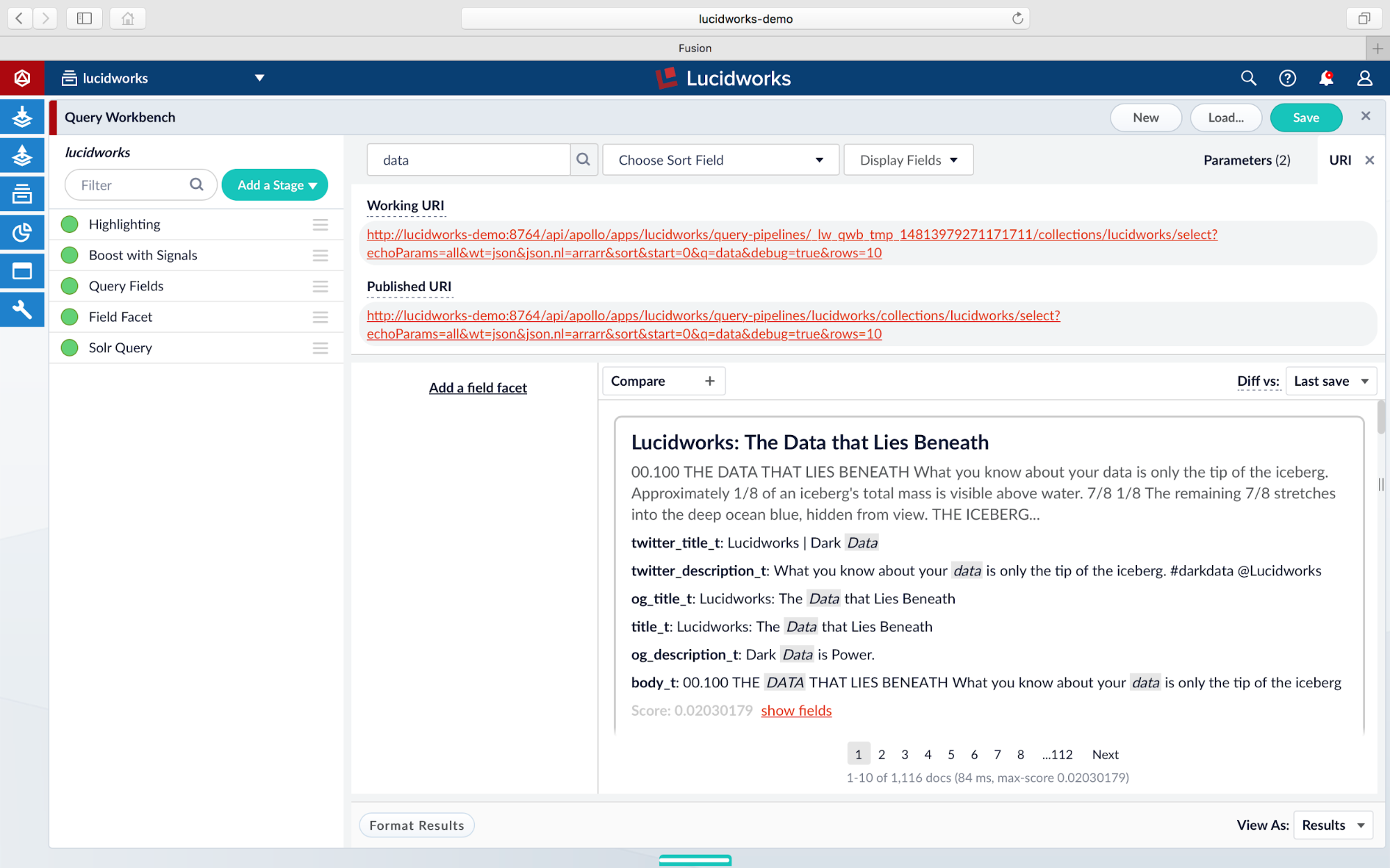Open the Parameters (2) tab
Viewport: 1390px width, 868px height.
pos(1247,160)
